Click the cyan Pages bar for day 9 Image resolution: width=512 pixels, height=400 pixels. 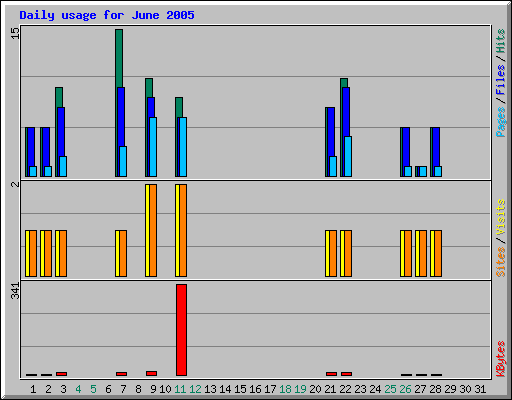[153, 147]
